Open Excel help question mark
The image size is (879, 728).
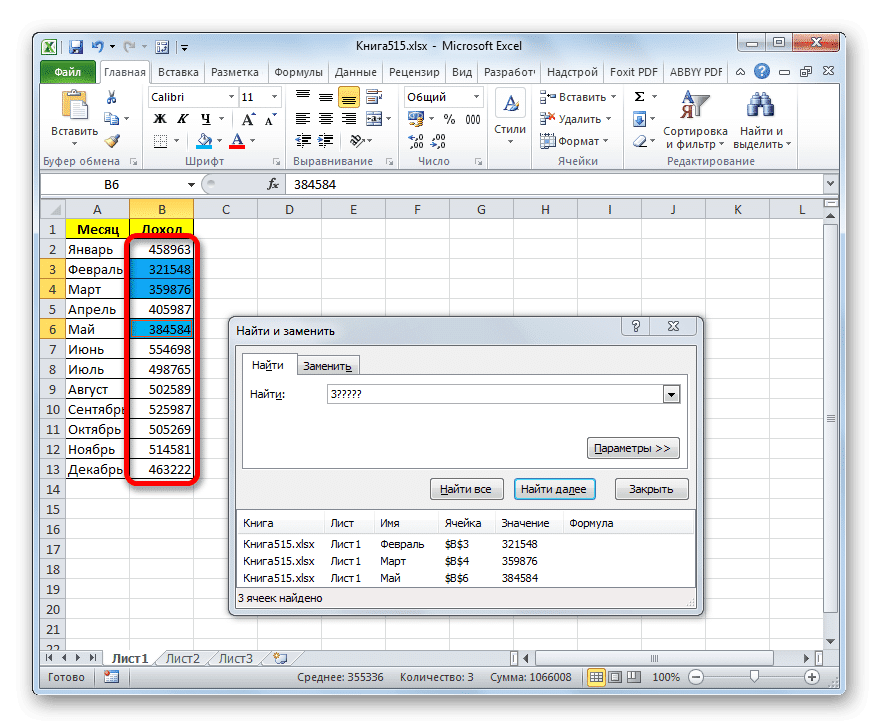point(761,72)
